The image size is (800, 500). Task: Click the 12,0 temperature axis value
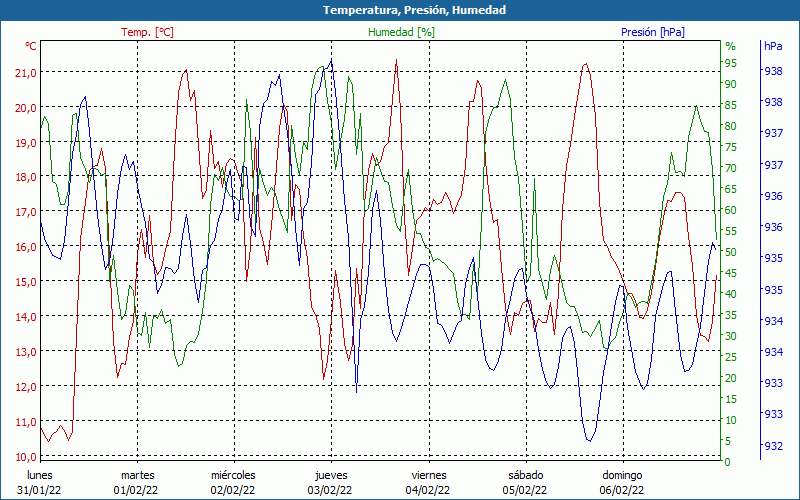(x=26, y=387)
